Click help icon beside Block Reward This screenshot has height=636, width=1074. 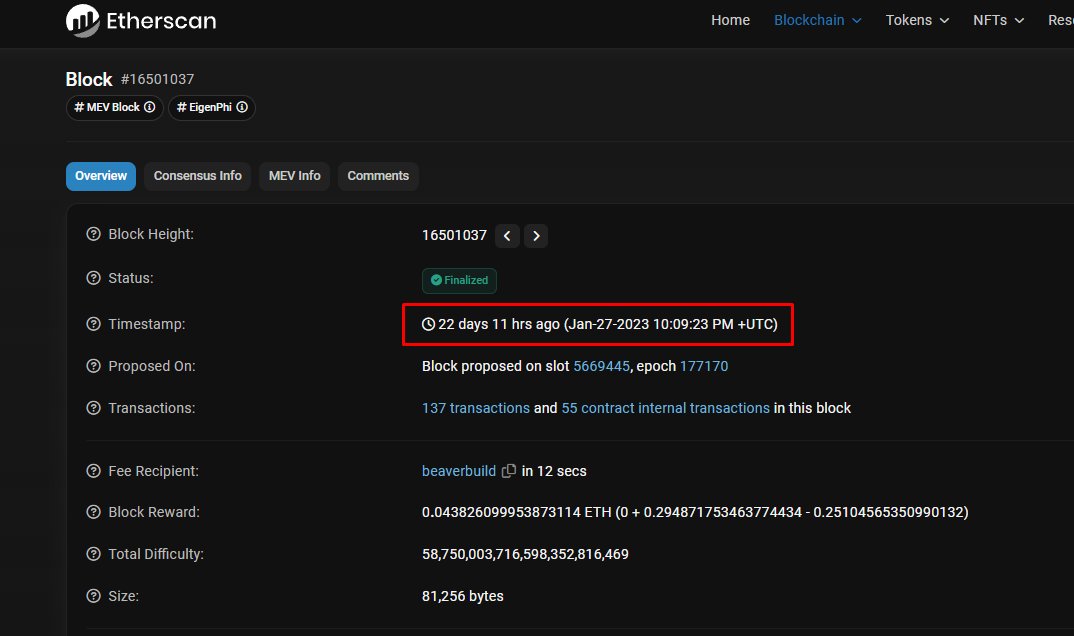[94, 512]
